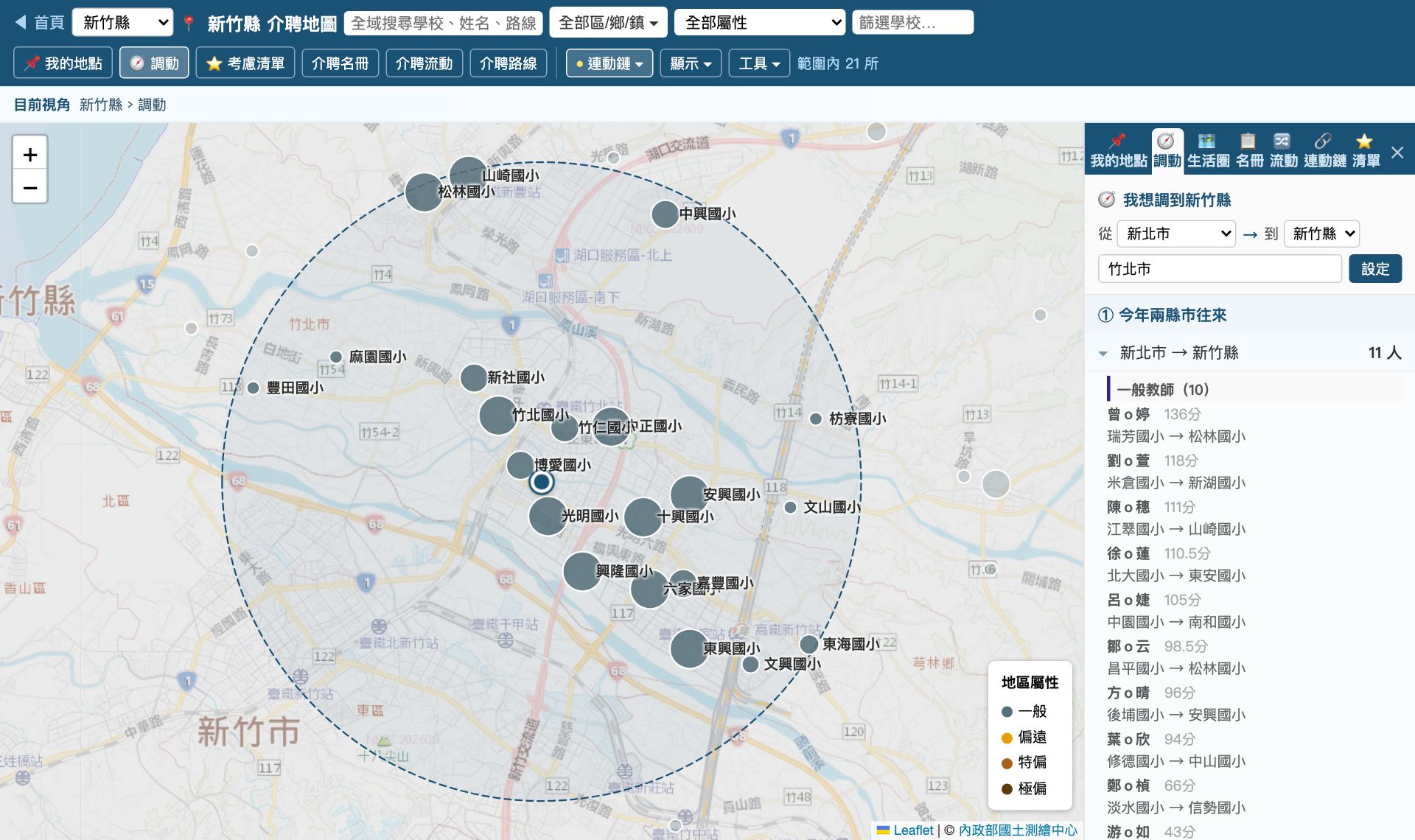Focus the 全域搜尋學校 search field
The image size is (1415, 840).
pos(444,23)
